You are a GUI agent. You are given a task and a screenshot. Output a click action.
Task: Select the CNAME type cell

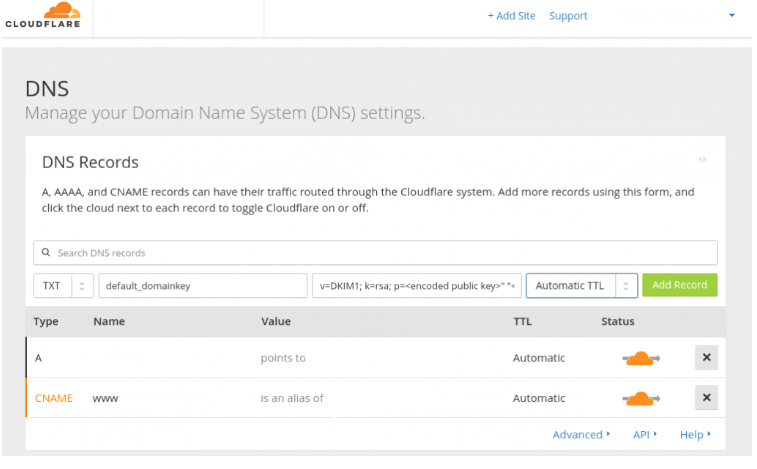pyautogui.click(x=54, y=398)
